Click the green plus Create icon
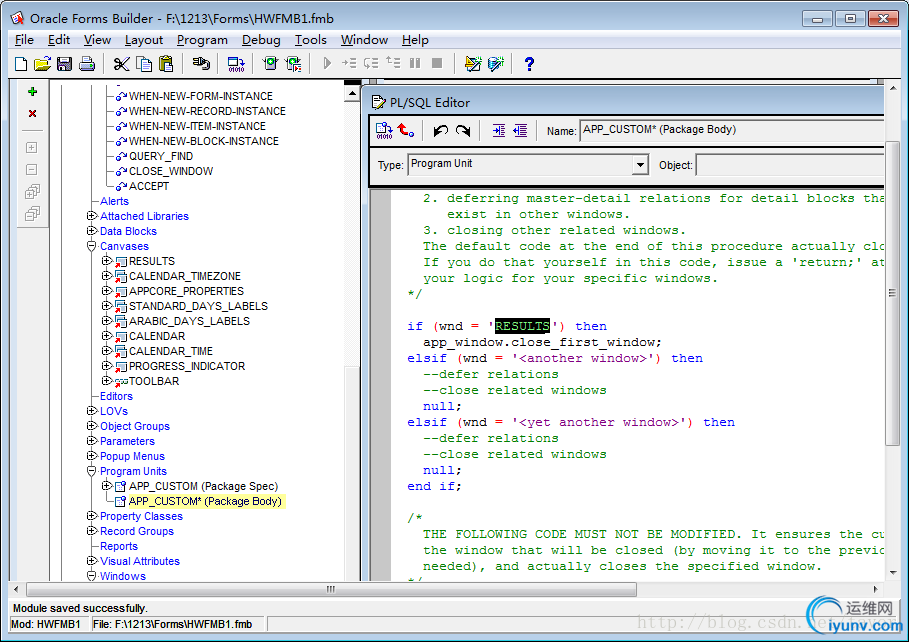This screenshot has height=642, width=909. (x=32, y=92)
